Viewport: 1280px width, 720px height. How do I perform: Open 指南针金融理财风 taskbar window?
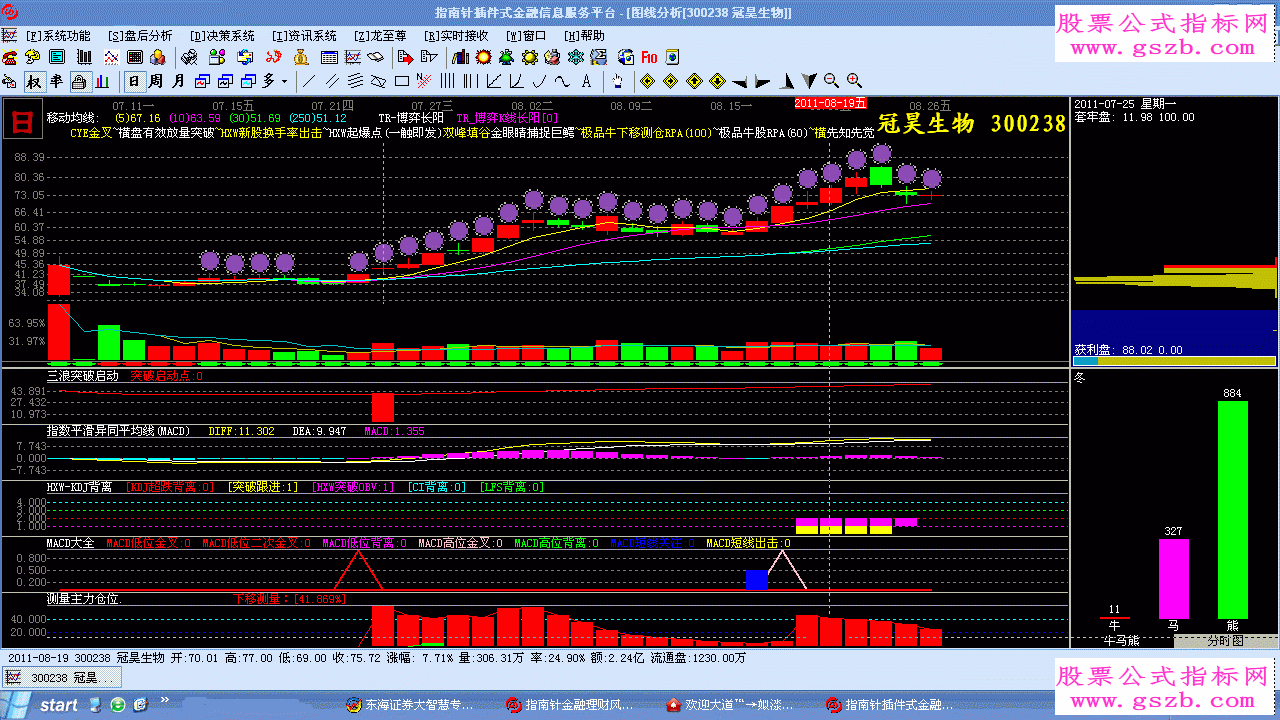coord(572,705)
